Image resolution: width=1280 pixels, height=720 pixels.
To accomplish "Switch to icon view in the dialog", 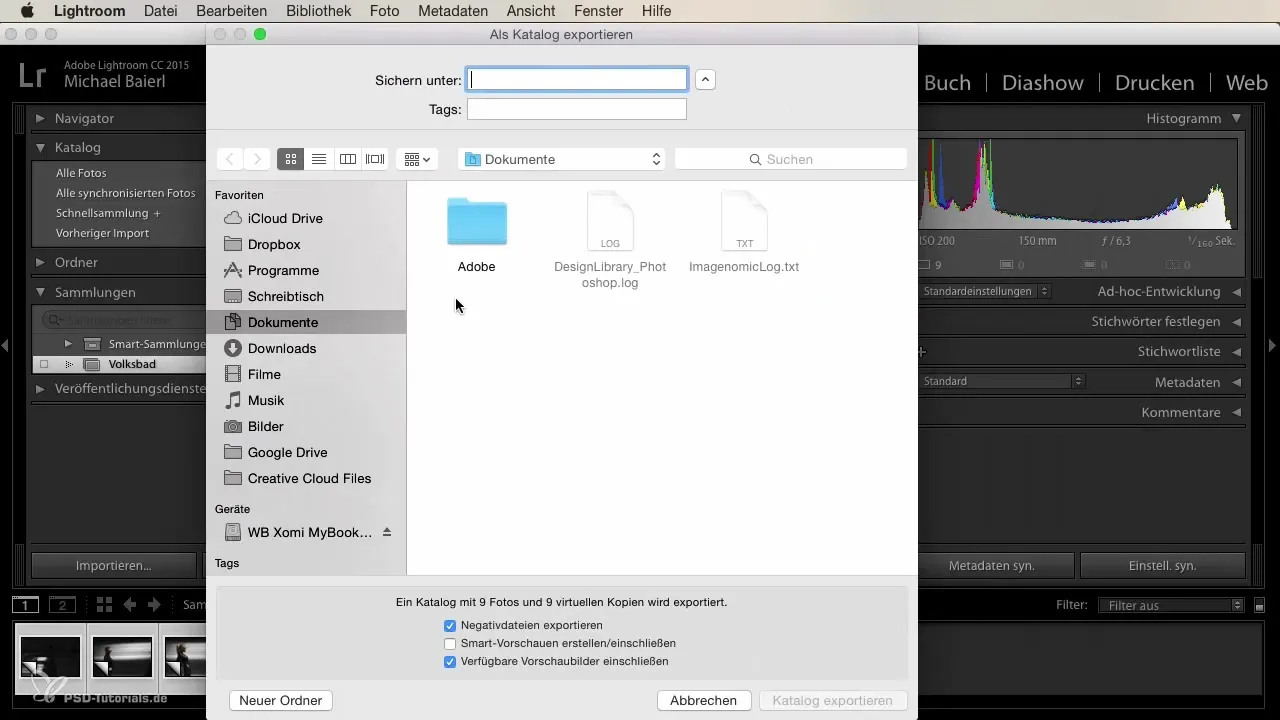I will [x=291, y=159].
